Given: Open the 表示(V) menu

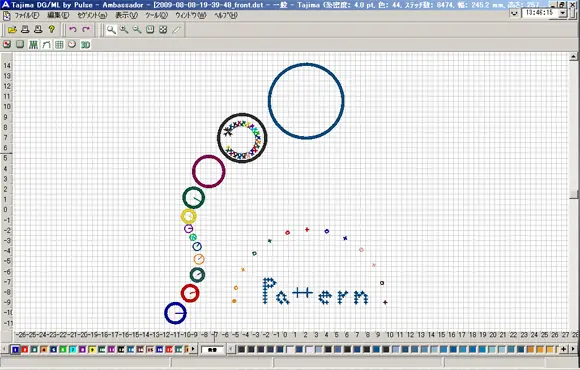Looking at the screenshot, I should tap(126, 16).
